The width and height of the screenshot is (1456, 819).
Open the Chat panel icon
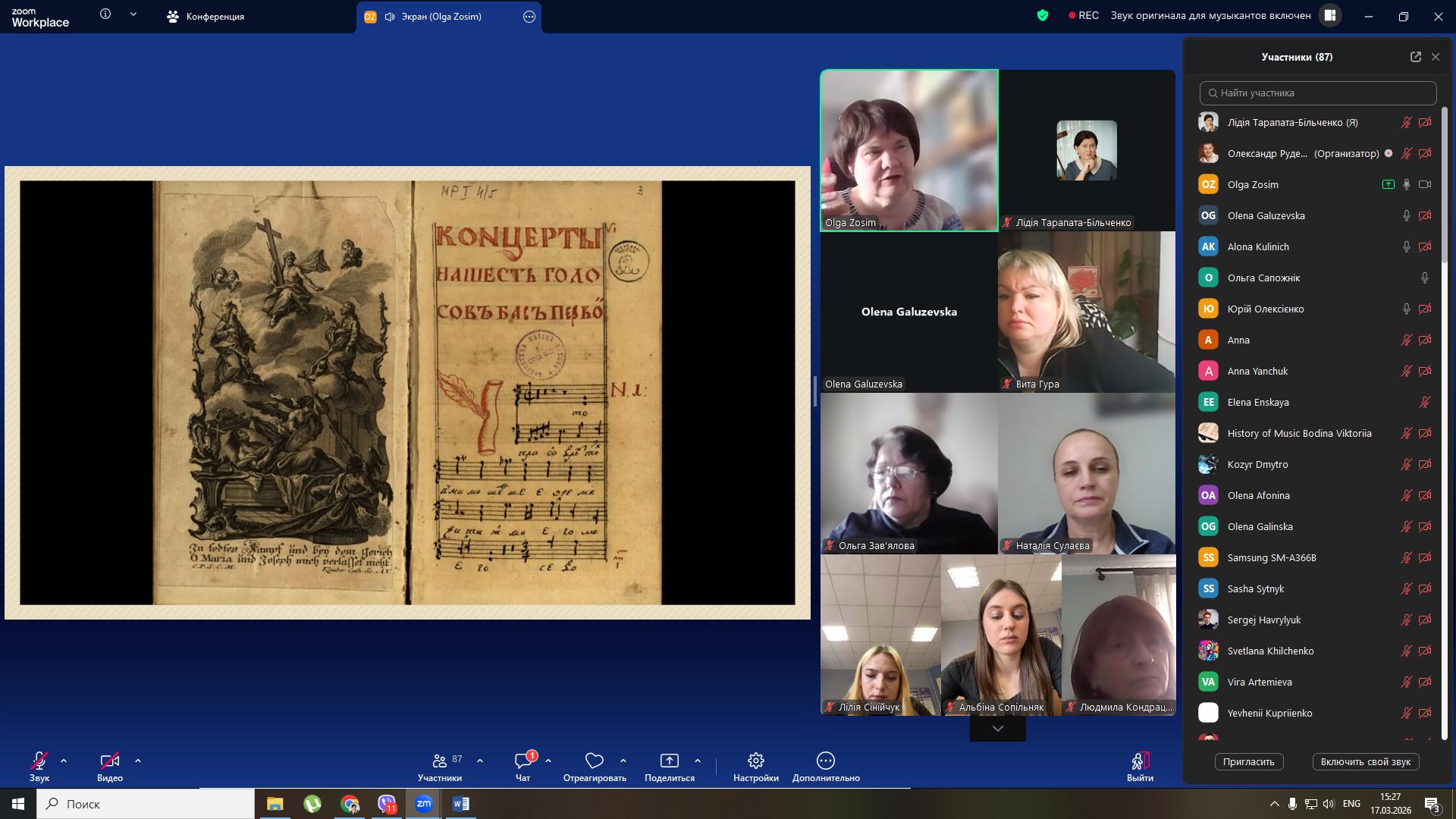tap(522, 761)
